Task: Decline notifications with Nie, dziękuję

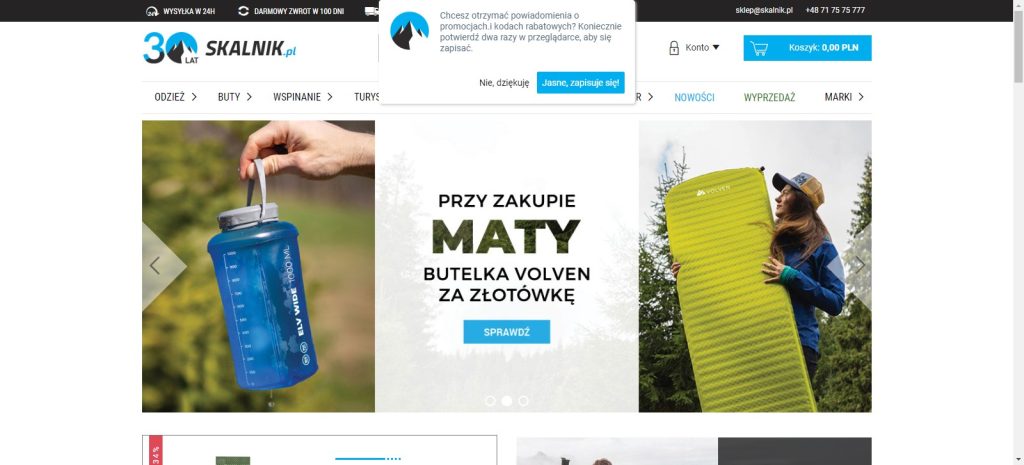Action: click(x=504, y=83)
